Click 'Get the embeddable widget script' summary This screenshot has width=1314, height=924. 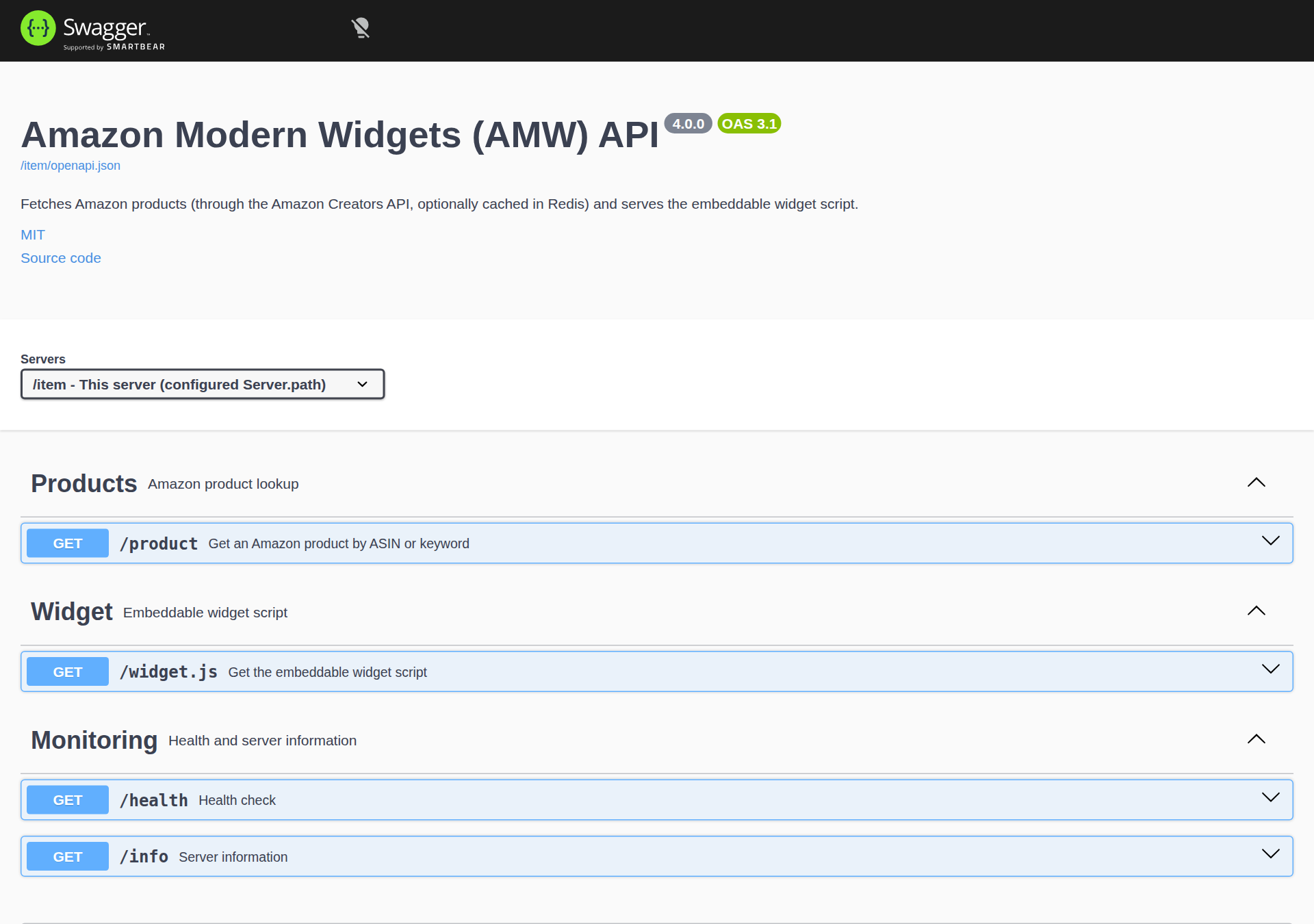pos(327,672)
